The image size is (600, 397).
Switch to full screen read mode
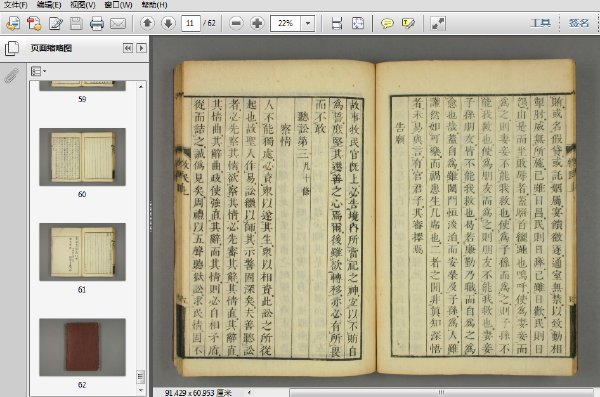pyautogui.click(x=438, y=24)
